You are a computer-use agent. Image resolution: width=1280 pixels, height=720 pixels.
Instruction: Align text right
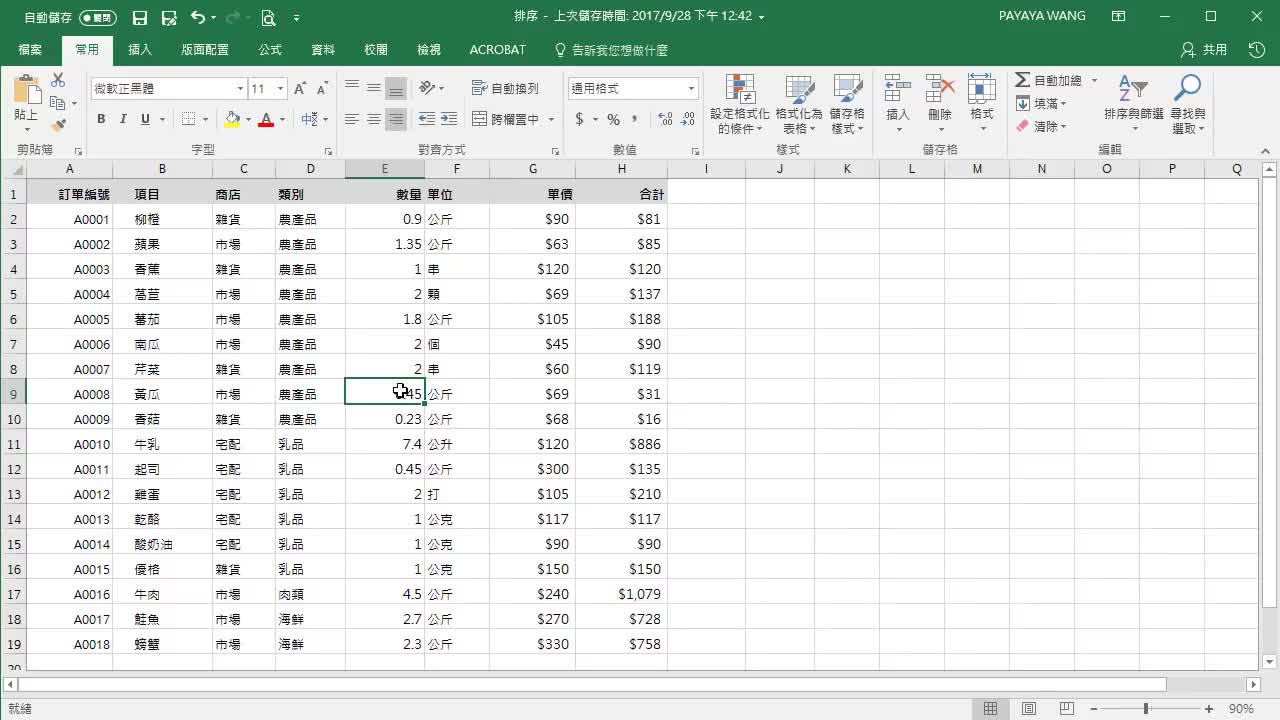pyautogui.click(x=396, y=119)
